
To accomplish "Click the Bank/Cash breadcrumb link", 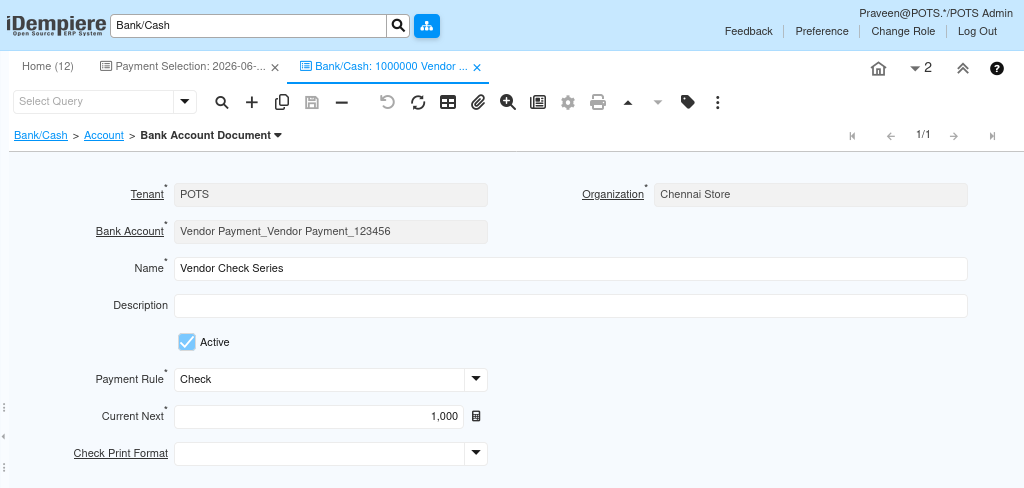I will [x=40, y=135].
